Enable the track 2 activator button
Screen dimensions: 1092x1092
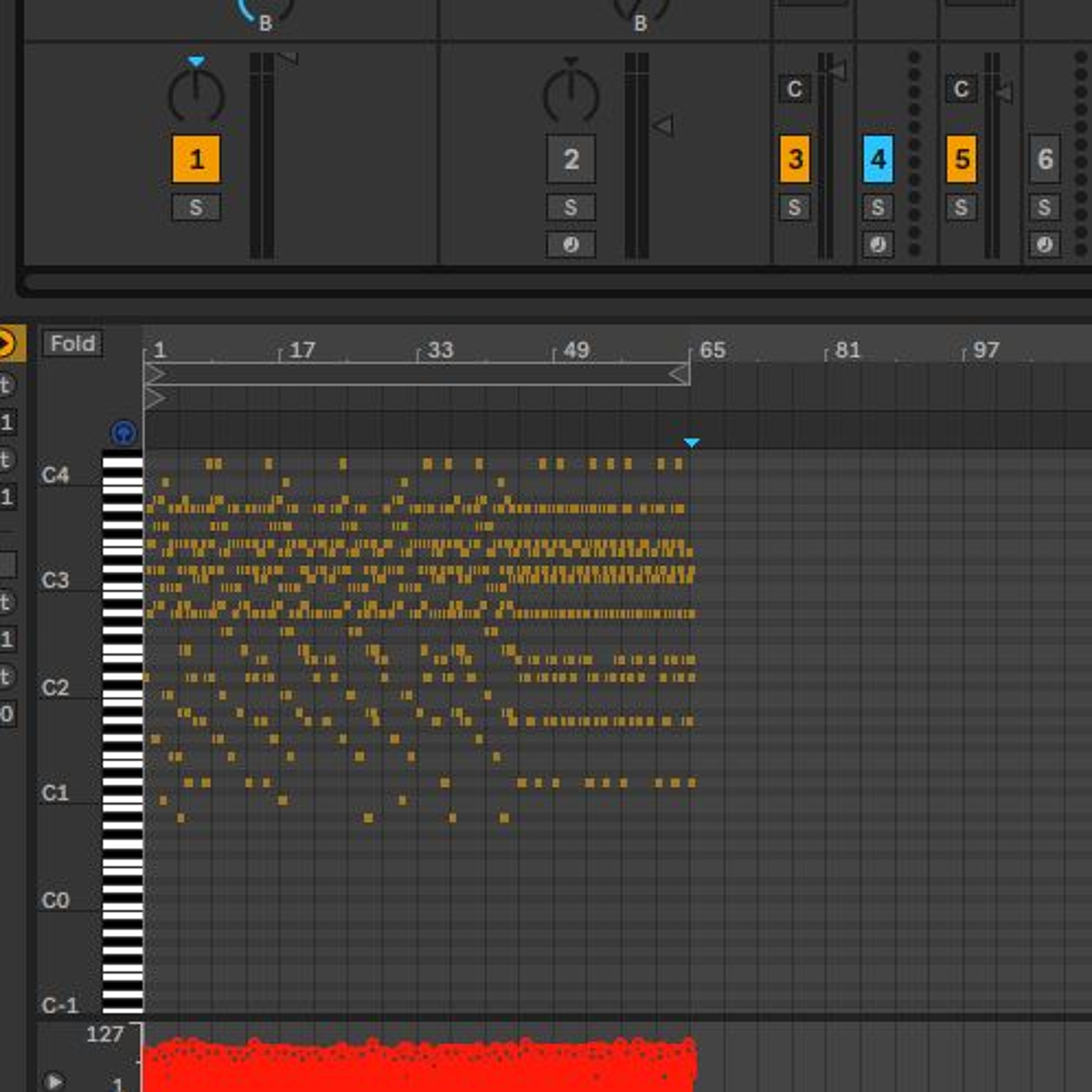tap(570, 159)
